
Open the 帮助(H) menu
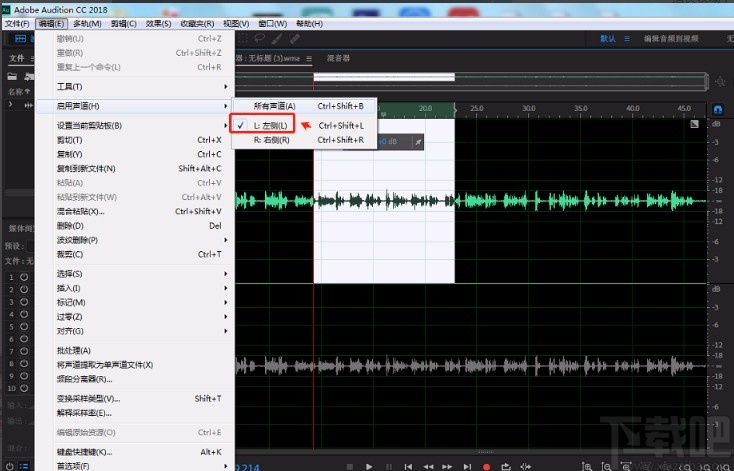tap(309, 23)
